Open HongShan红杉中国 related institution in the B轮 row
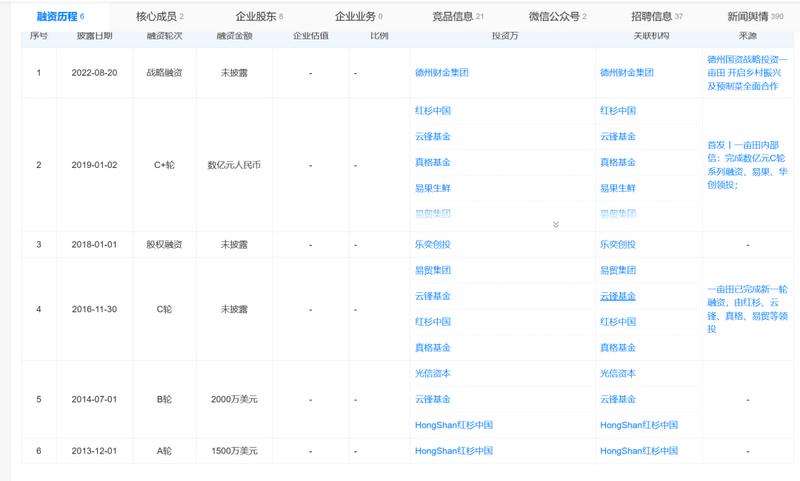This screenshot has width=800, height=481. click(639, 425)
